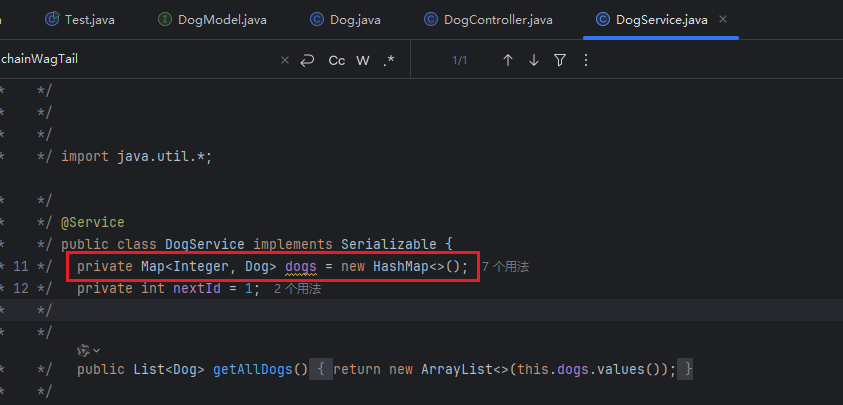Toggle Match Case (Cc) search option

pos(337,60)
